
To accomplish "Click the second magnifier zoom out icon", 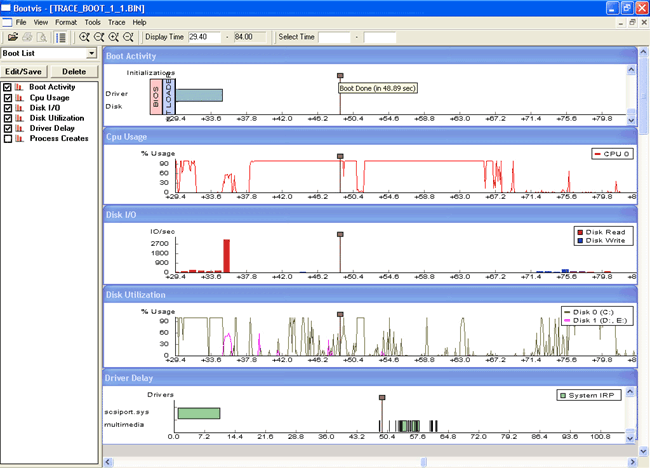I will (x=99, y=37).
